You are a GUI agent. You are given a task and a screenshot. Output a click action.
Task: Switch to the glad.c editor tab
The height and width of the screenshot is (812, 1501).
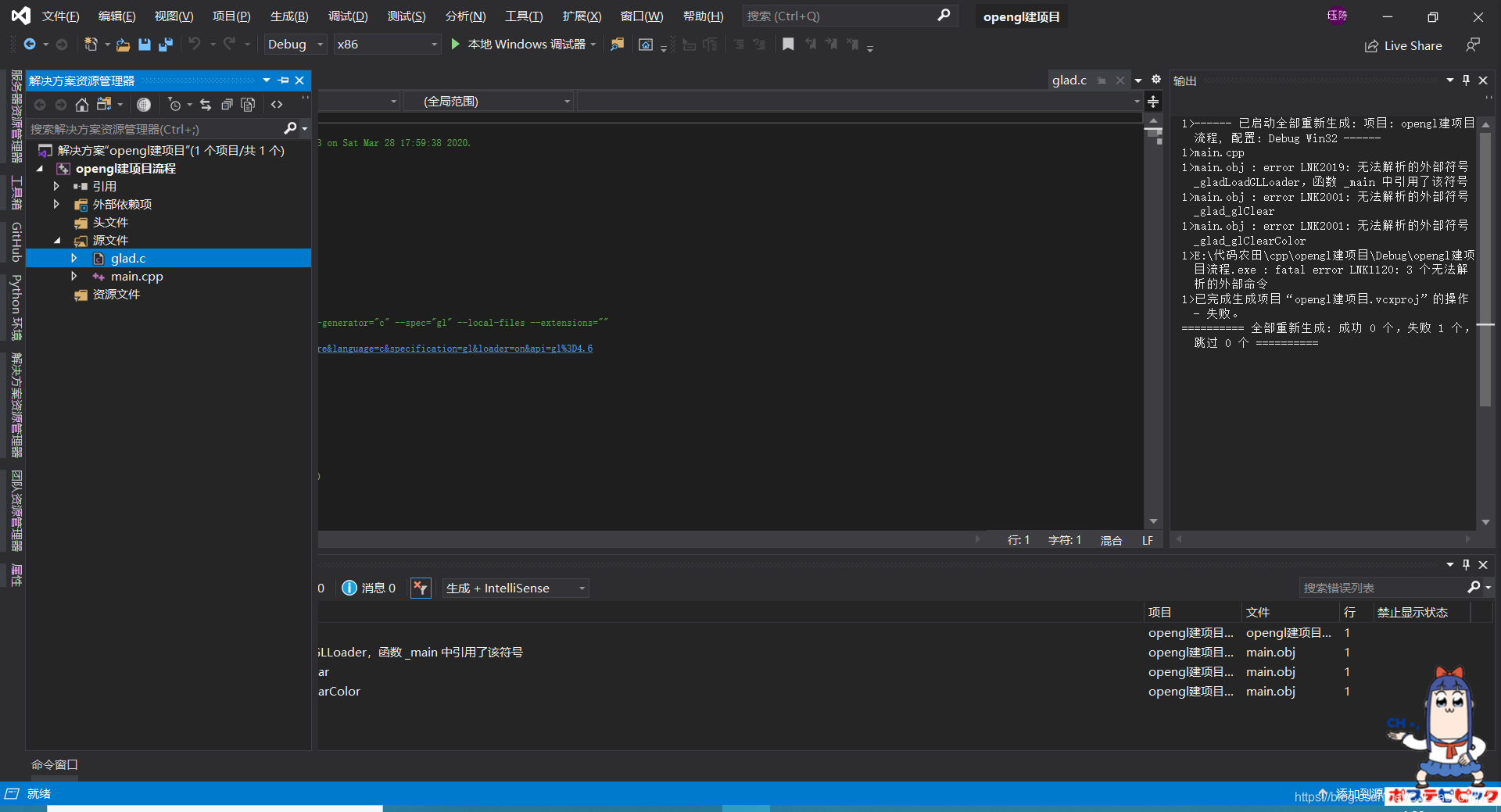[1069, 80]
